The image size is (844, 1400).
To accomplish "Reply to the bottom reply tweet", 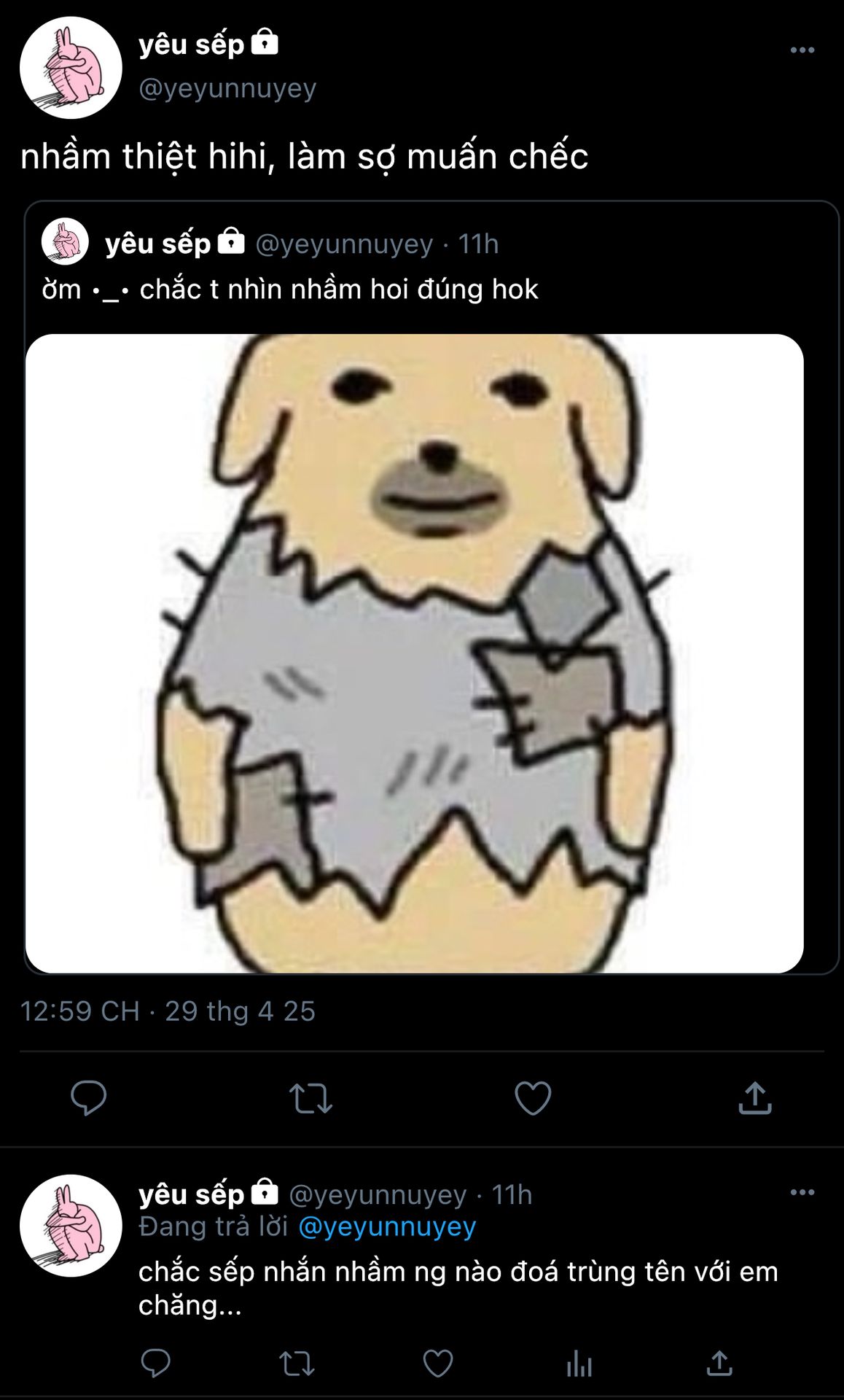I will coord(155,1363).
